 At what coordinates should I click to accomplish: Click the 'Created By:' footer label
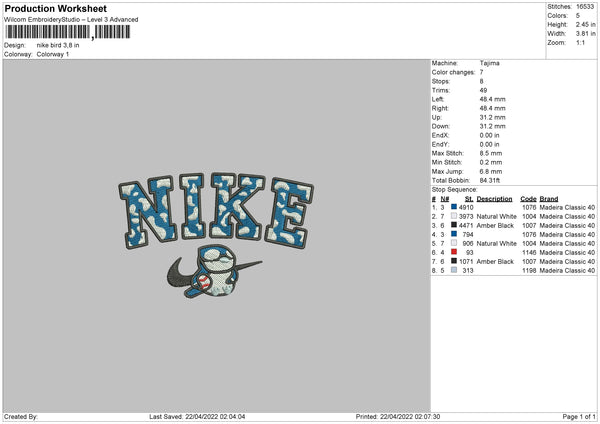21,416
